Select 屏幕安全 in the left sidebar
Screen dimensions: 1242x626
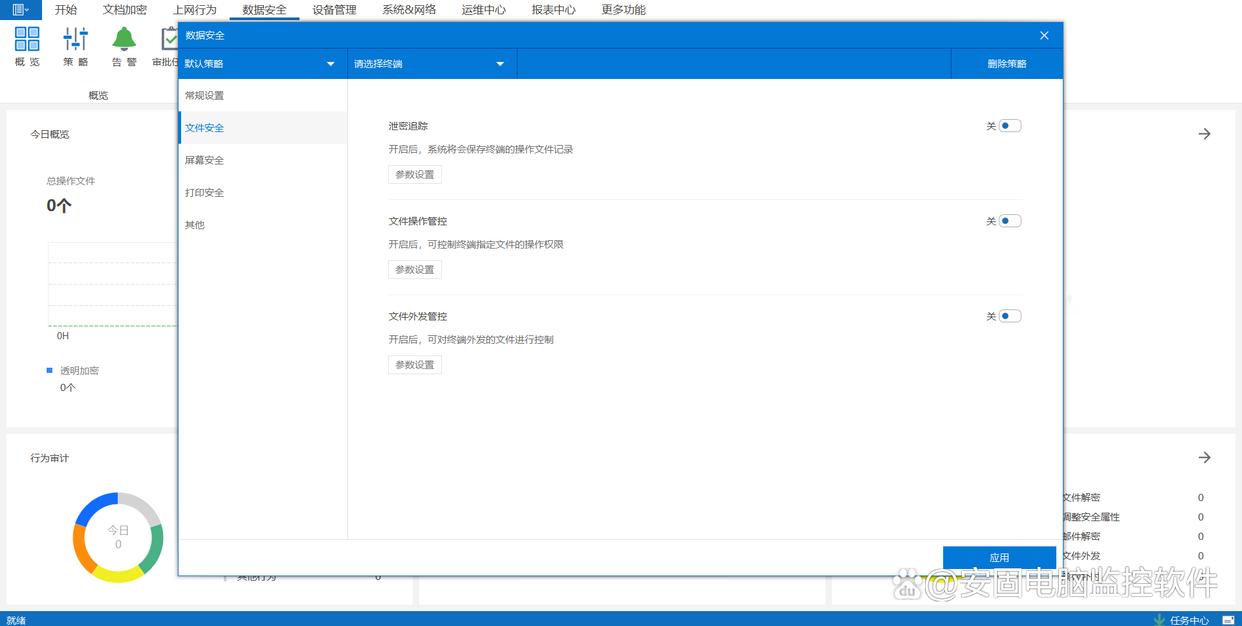pyautogui.click(x=205, y=160)
